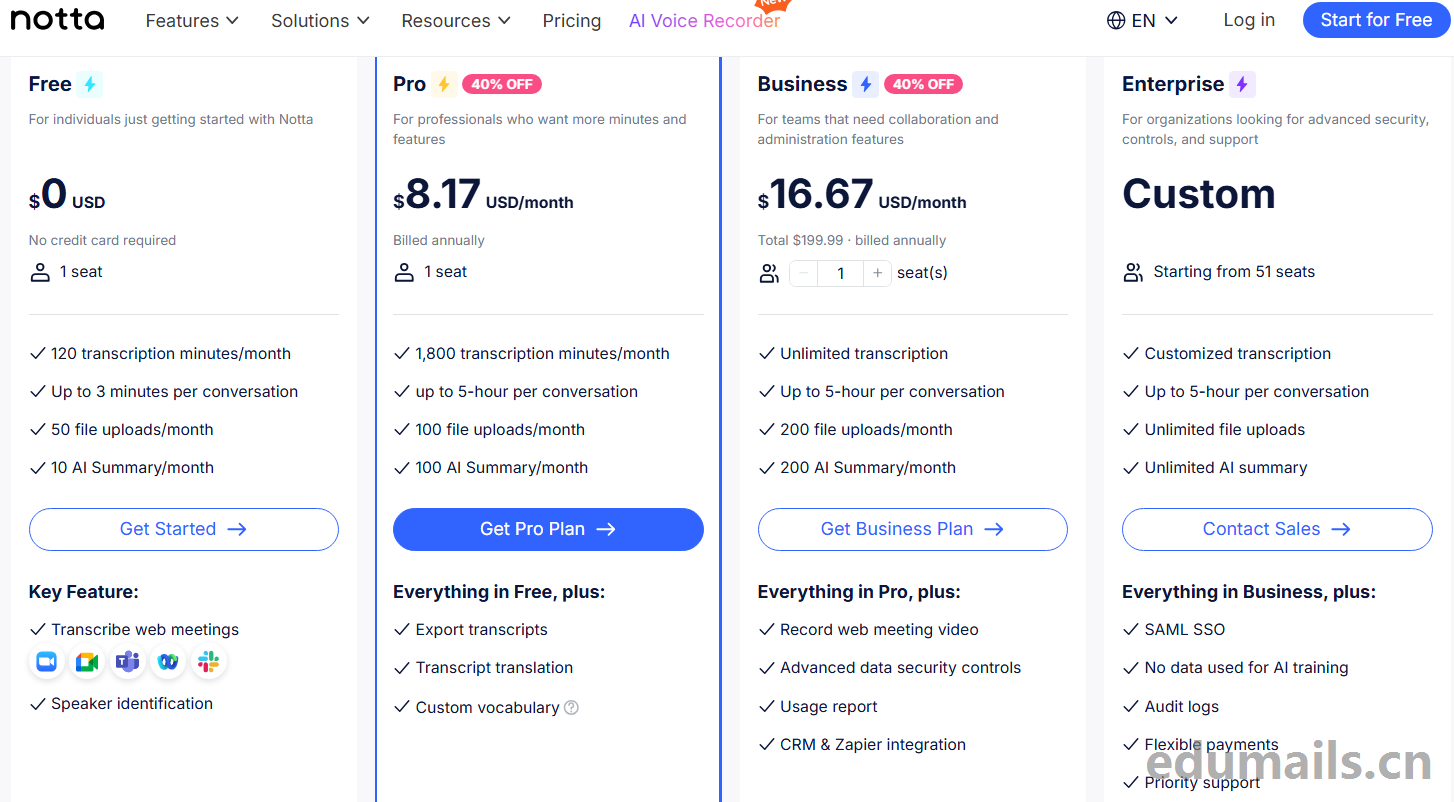The image size is (1454, 802).
Task: Click the globe language icon
Action: coord(1116,20)
